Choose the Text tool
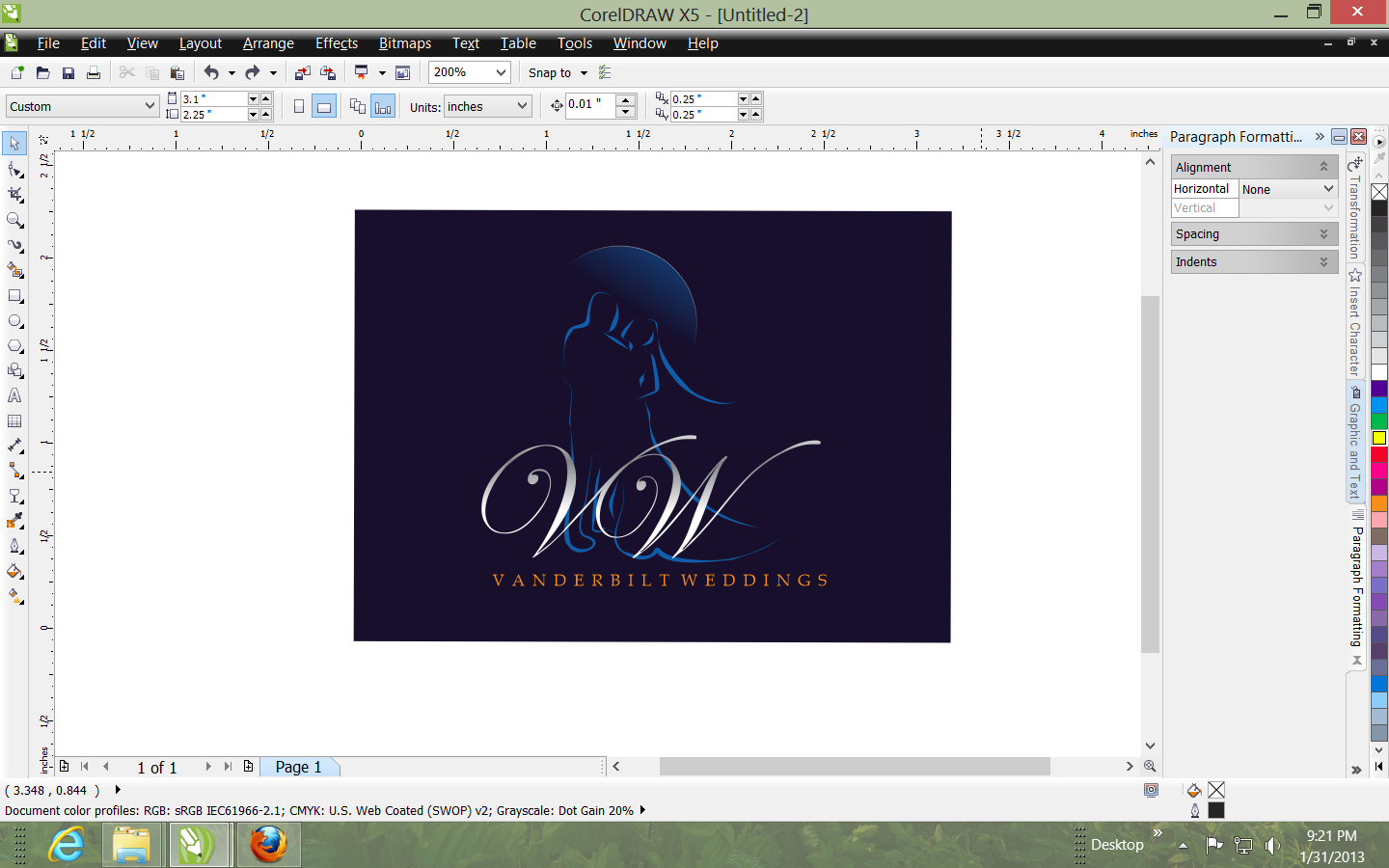The height and width of the screenshot is (868, 1389). click(x=14, y=396)
